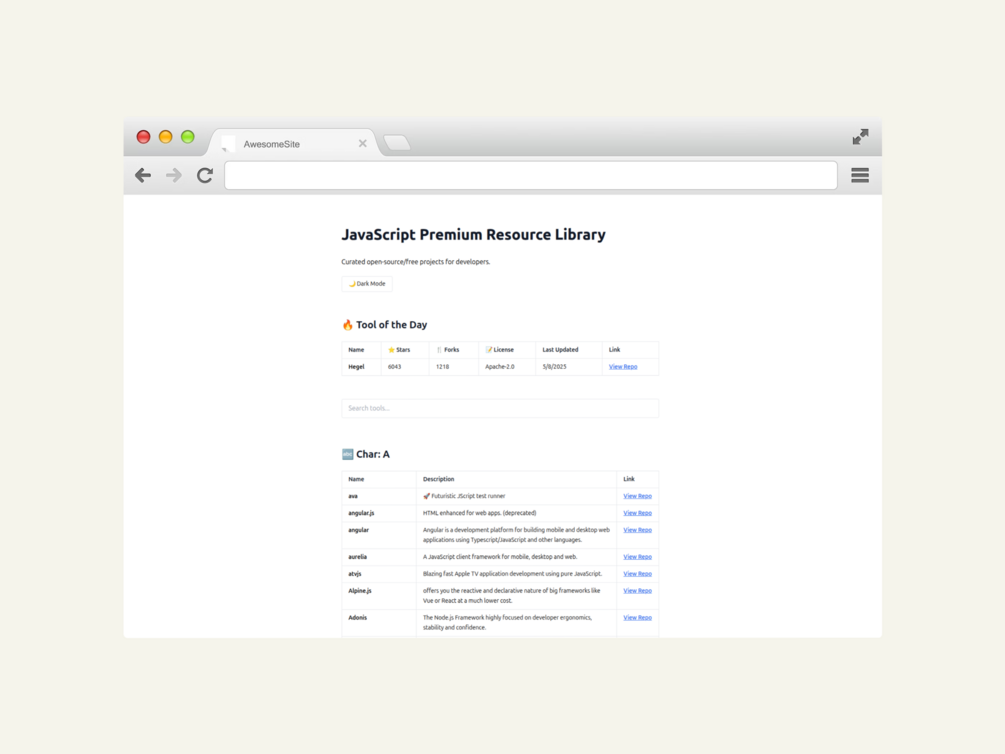
Task: Open View Repo link for Alpine.js
Action: pyautogui.click(x=637, y=591)
